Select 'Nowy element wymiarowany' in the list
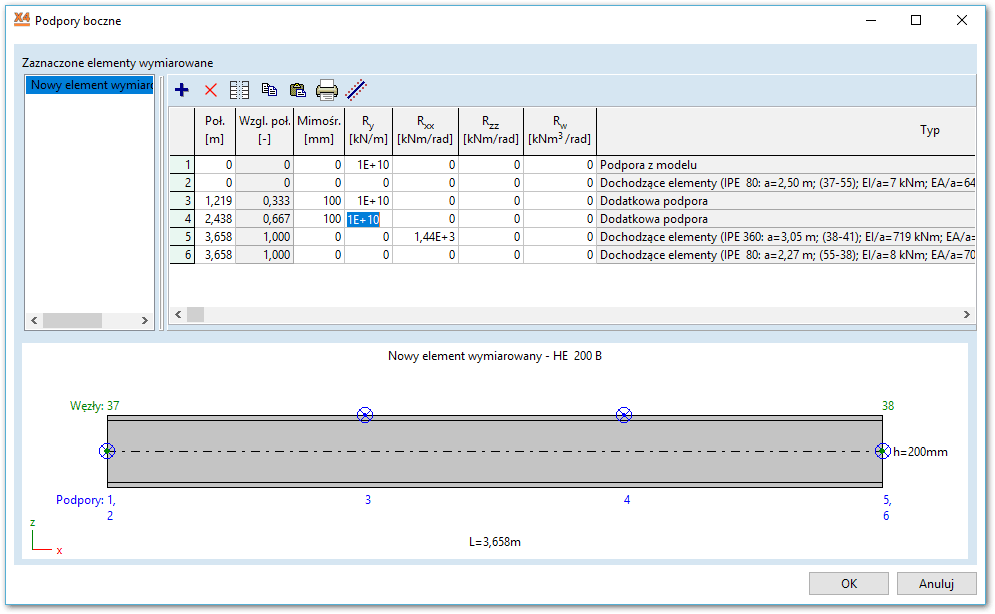 click(x=90, y=85)
